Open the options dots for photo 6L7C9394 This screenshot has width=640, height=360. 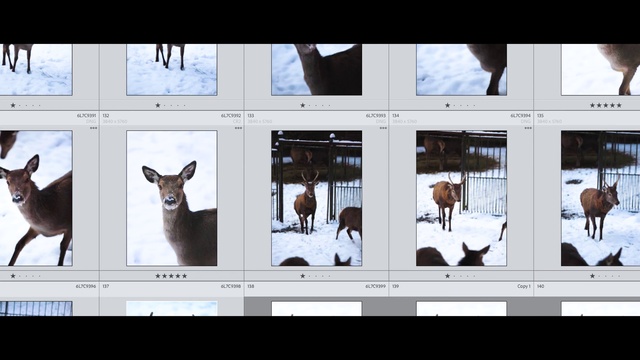[x=528, y=128]
